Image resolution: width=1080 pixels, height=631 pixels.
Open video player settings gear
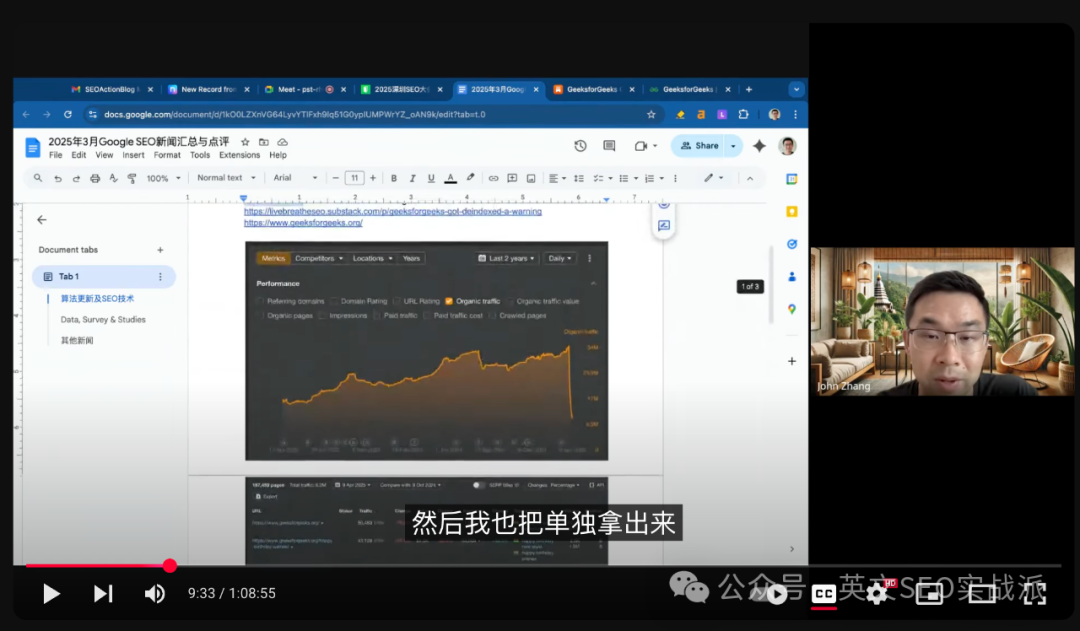[877, 593]
